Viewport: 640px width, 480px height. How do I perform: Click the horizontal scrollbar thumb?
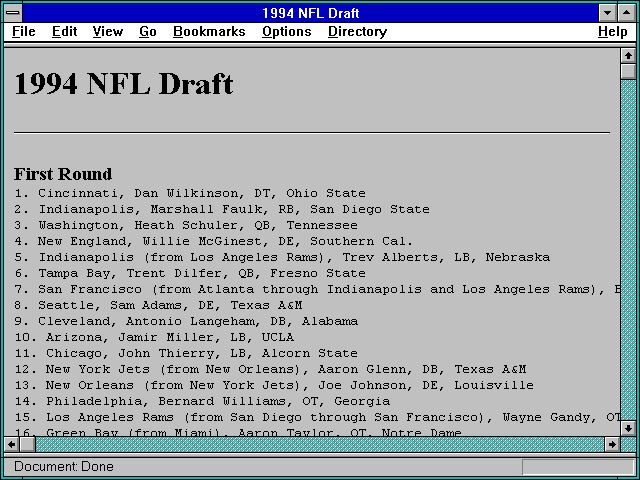(x=28, y=444)
